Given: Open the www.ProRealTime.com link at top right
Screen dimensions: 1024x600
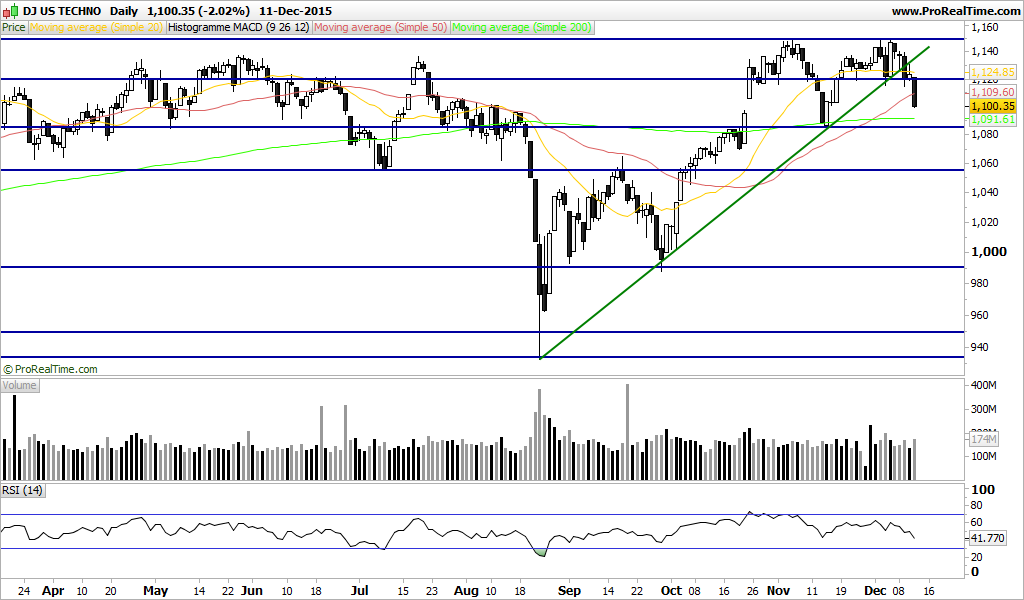Looking at the screenshot, I should (x=955, y=11).
